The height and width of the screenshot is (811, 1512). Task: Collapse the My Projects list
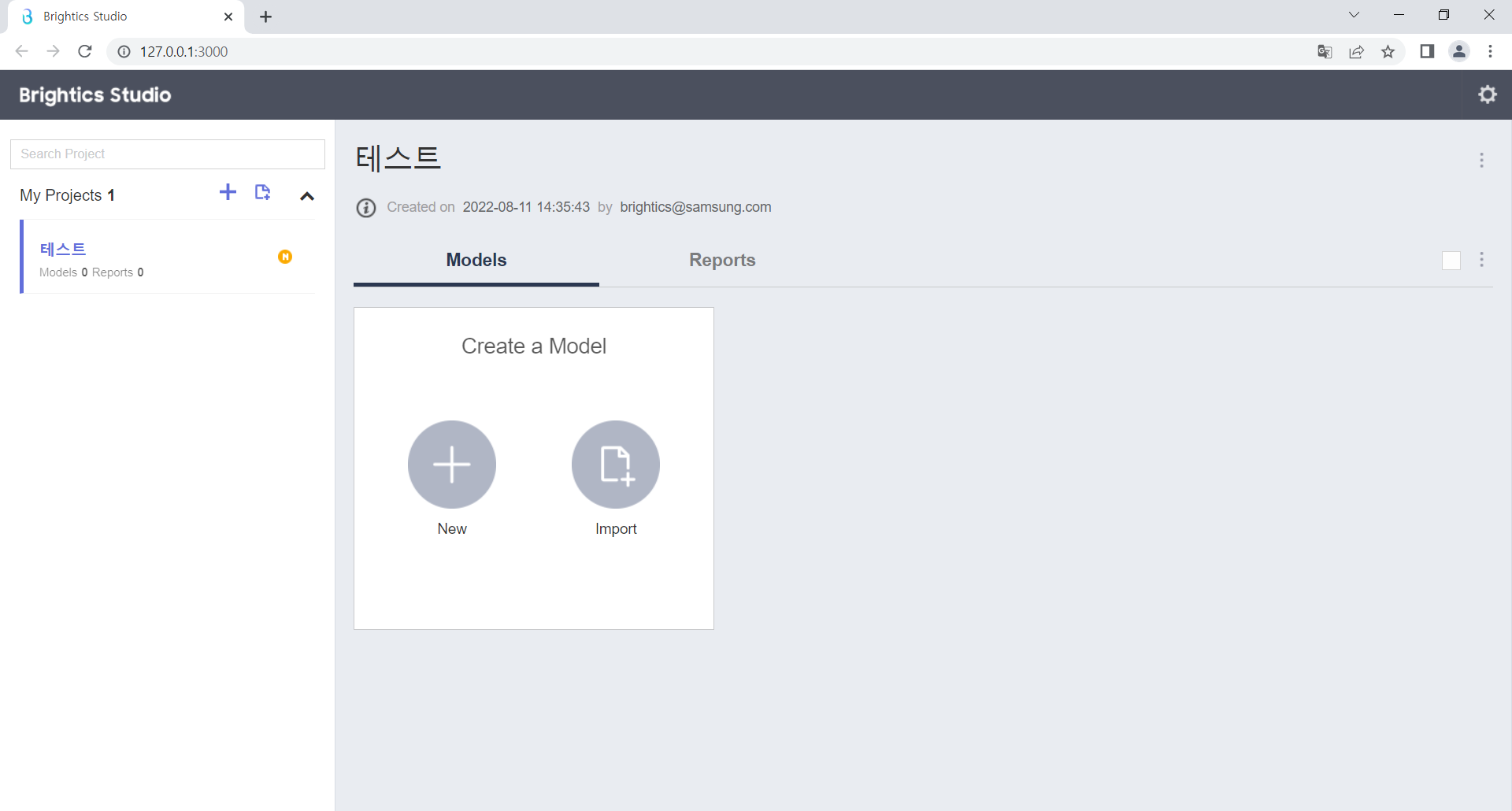coord(307,196)
